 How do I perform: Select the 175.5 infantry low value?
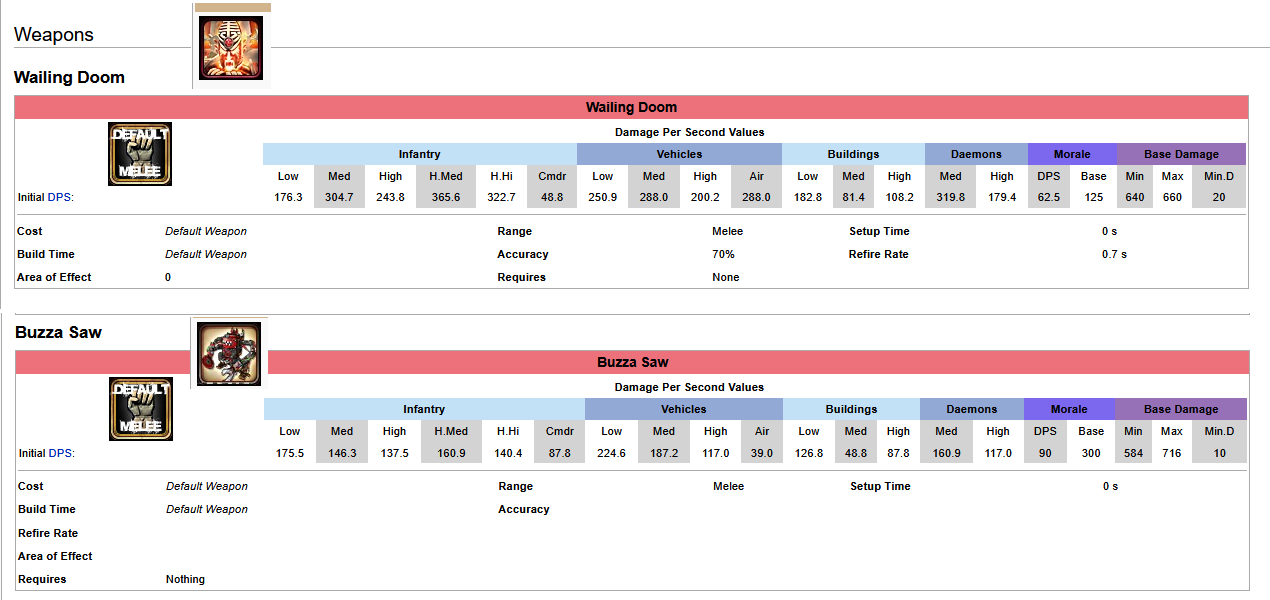click(289, 453)
